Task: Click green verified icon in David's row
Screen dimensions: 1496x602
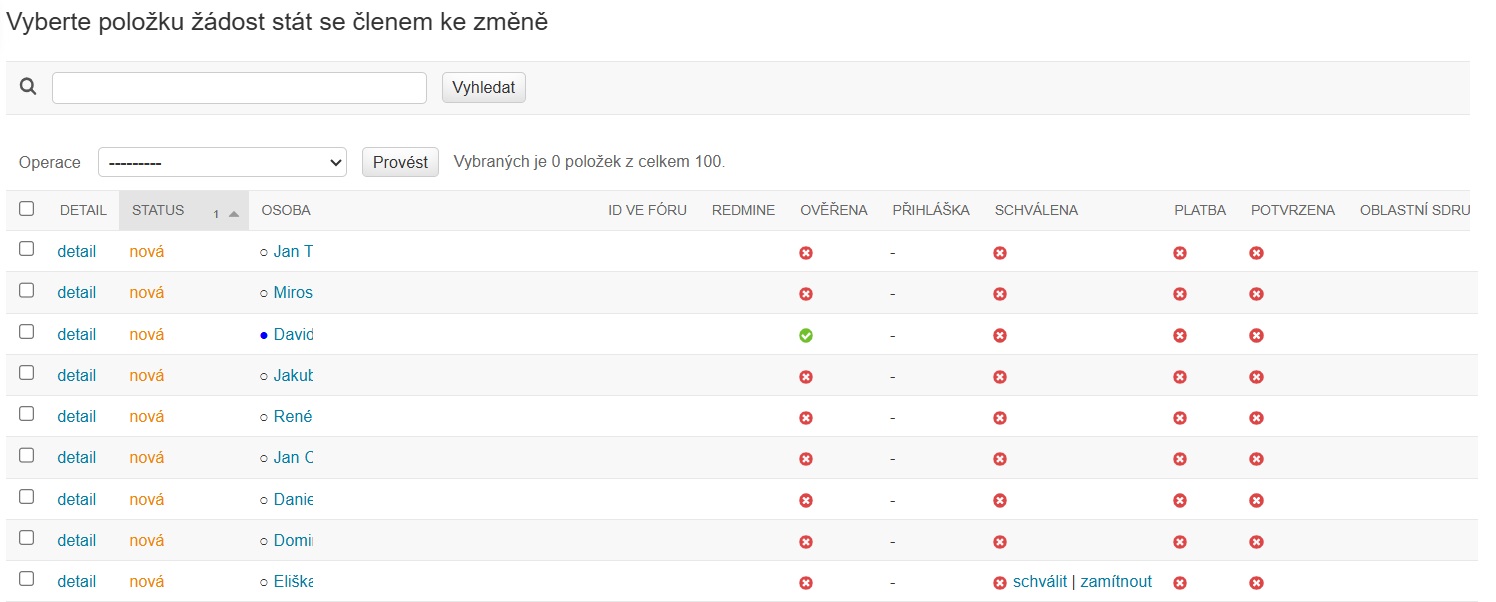Action: pos(806,336)
